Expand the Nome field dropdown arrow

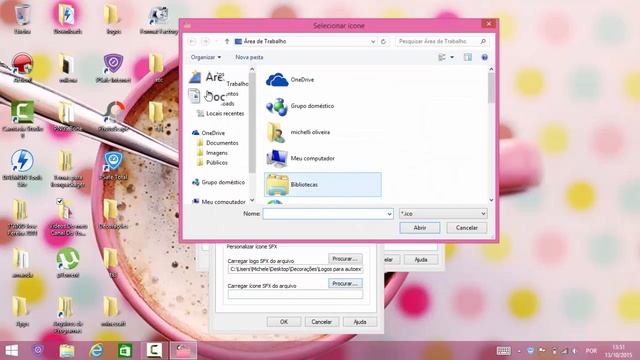389,214
